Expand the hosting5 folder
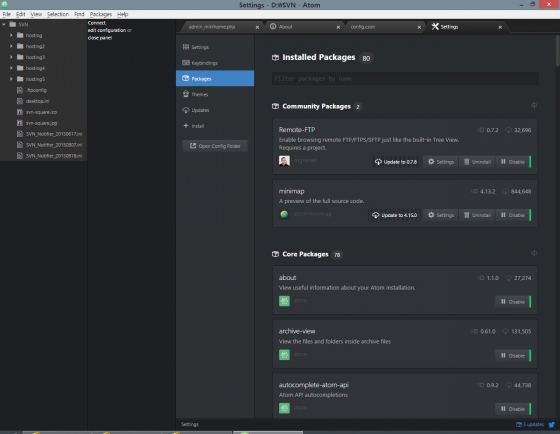 click(x=11, y=79)
